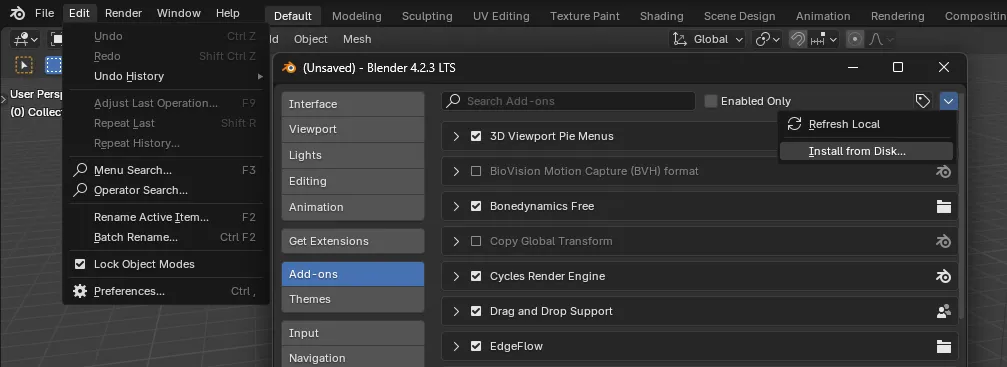Expand 3D Viewport Pie Menus details
Screen dimensions: 1007x367
456,136
